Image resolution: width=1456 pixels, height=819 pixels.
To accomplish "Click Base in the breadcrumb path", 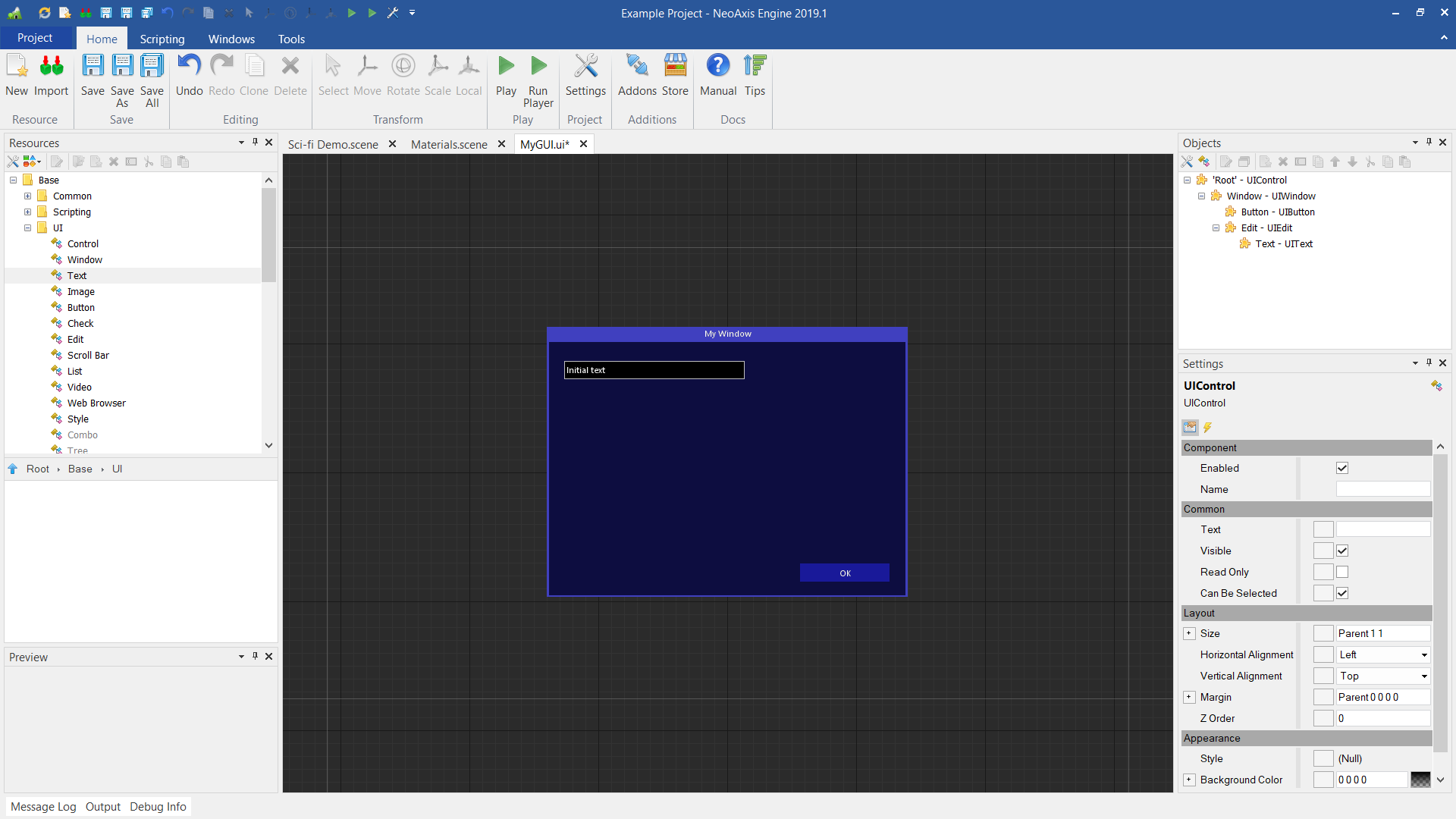I will [80, 469].
